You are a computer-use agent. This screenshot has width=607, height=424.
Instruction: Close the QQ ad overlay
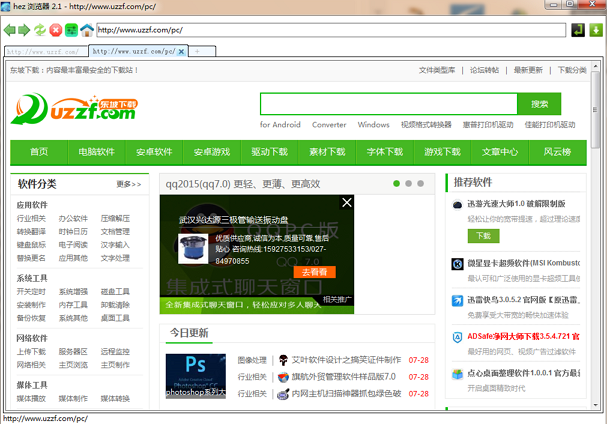347,202
